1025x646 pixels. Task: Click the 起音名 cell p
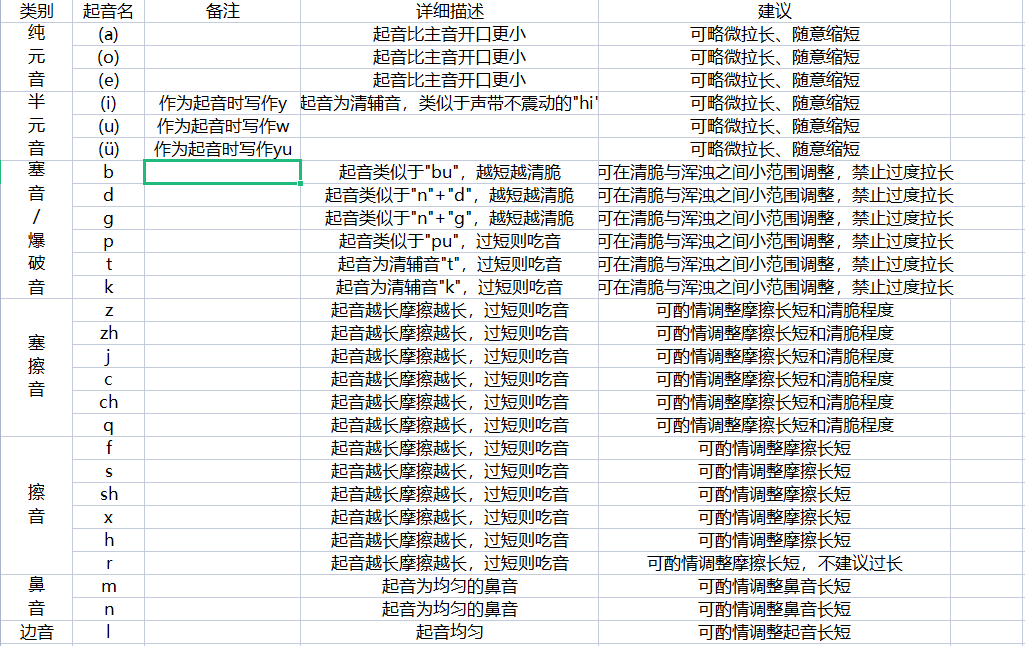[x=108, y=241]
